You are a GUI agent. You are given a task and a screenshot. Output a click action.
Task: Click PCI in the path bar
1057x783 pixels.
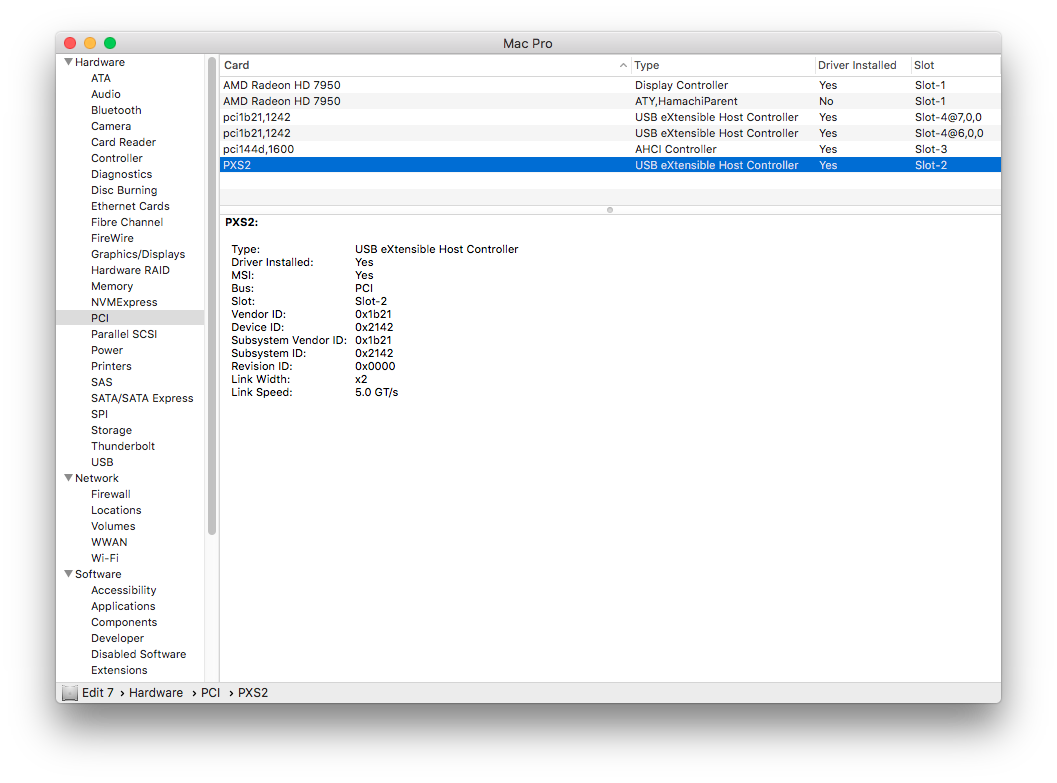tap(210, 693)
